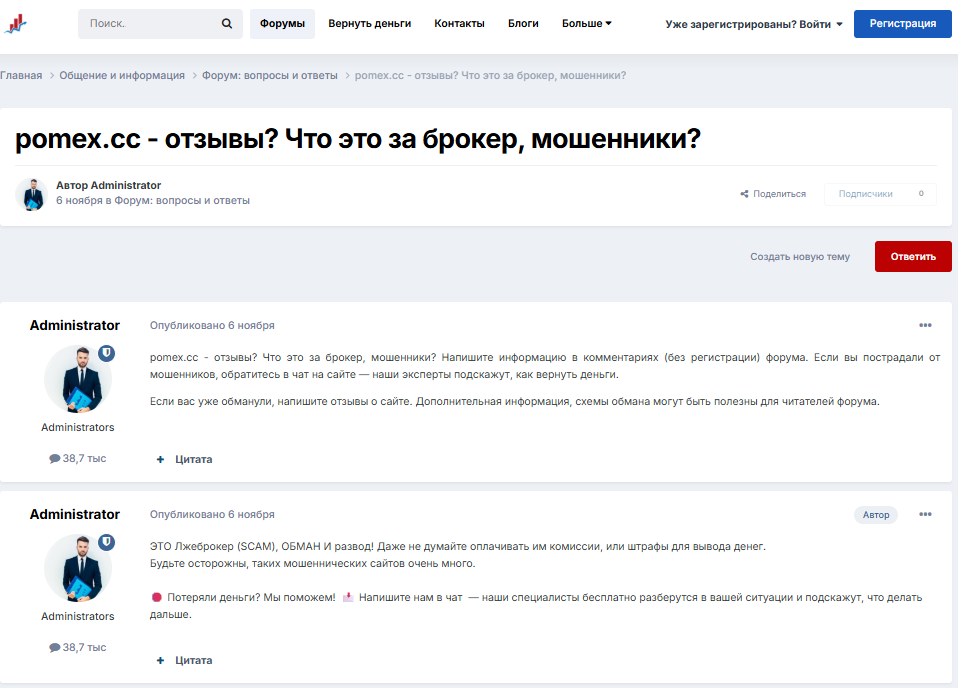Click the search magnifier icon
Screen dimensions: 958x688
point(227,22)
